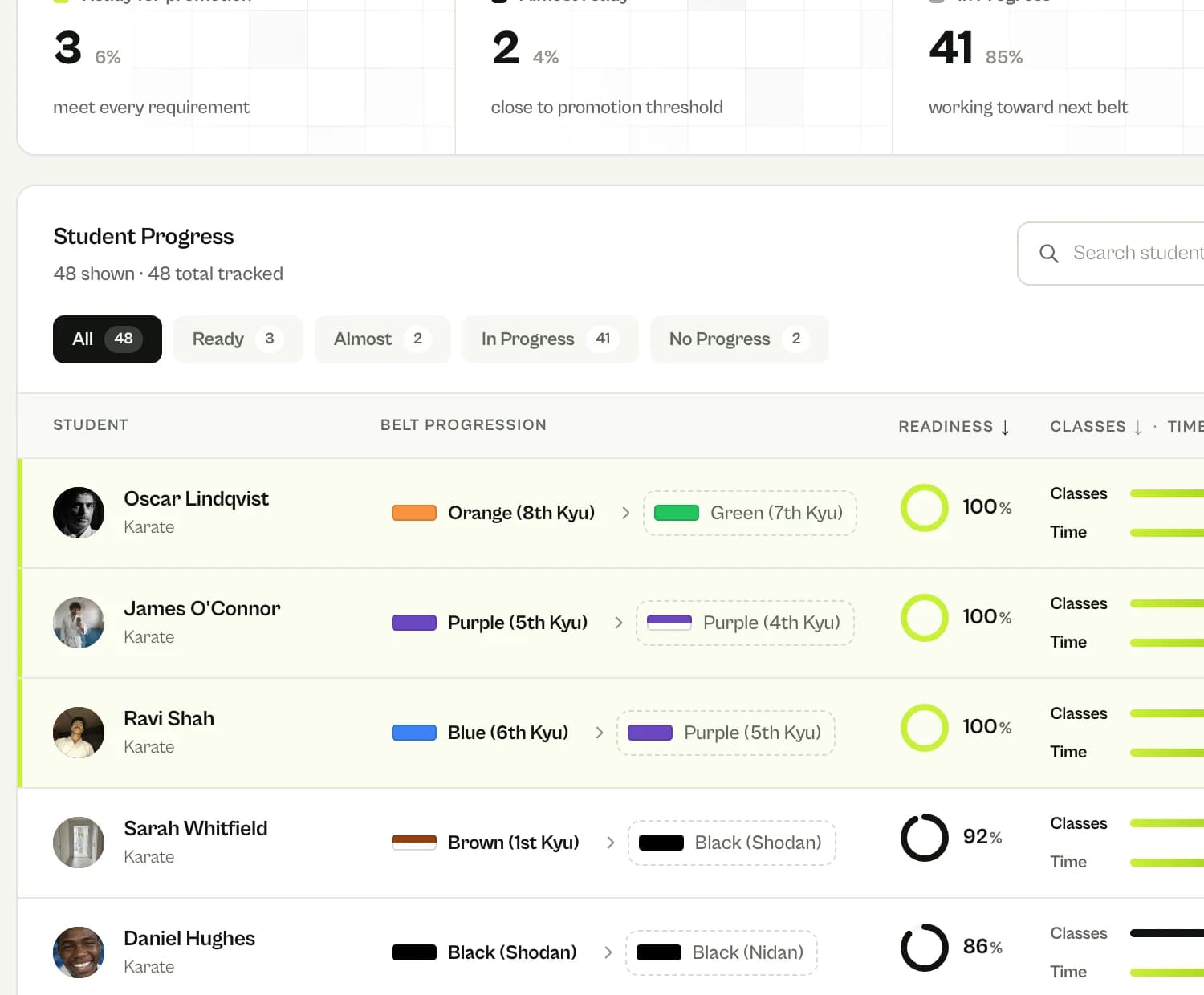The image size is (1204, 995).
Task: Click the chevron after Black (Shodan) current belt
Action: click(608, 952)
